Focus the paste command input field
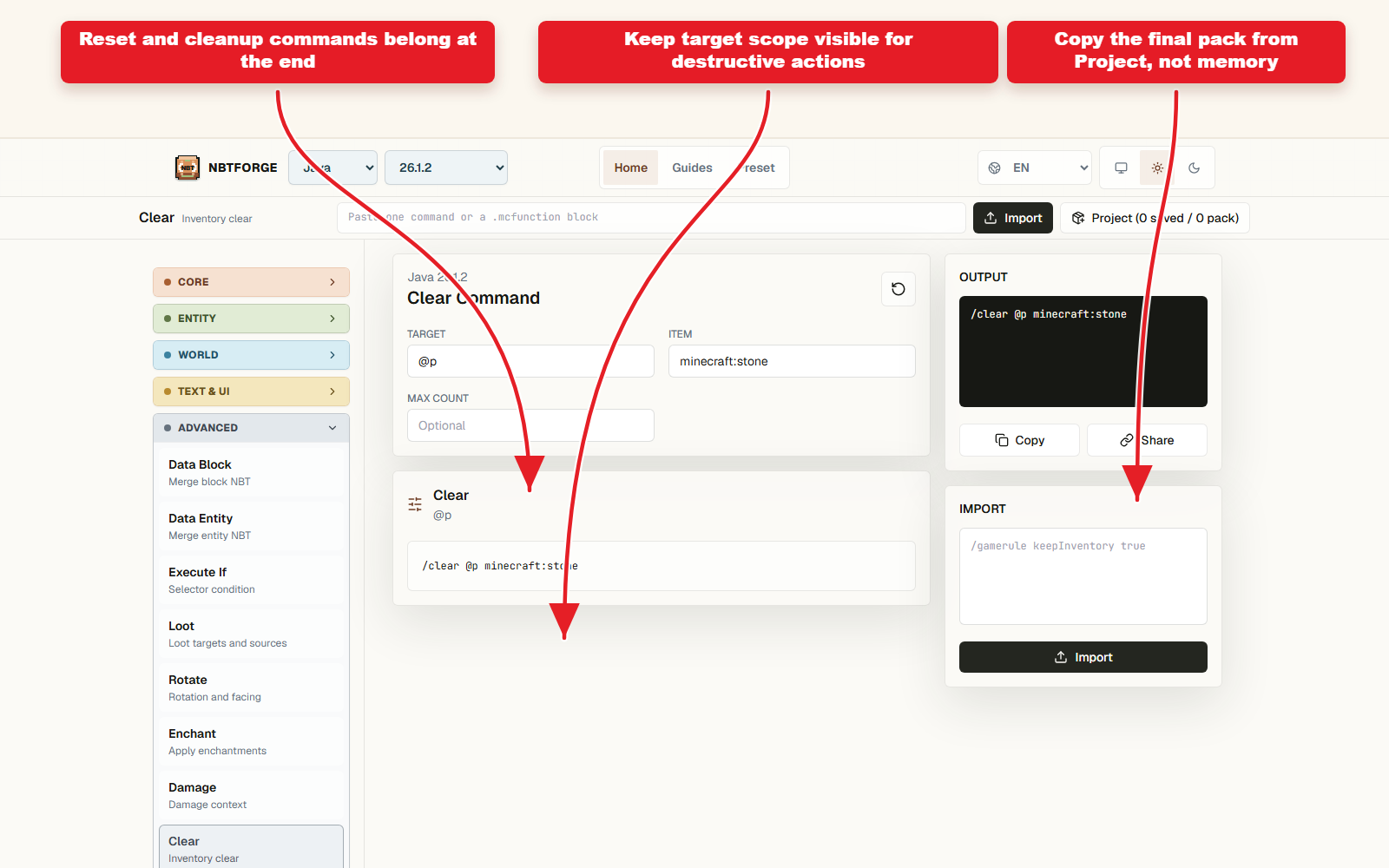The height and width of the screenshot is (868, 1389). [651, 218]
